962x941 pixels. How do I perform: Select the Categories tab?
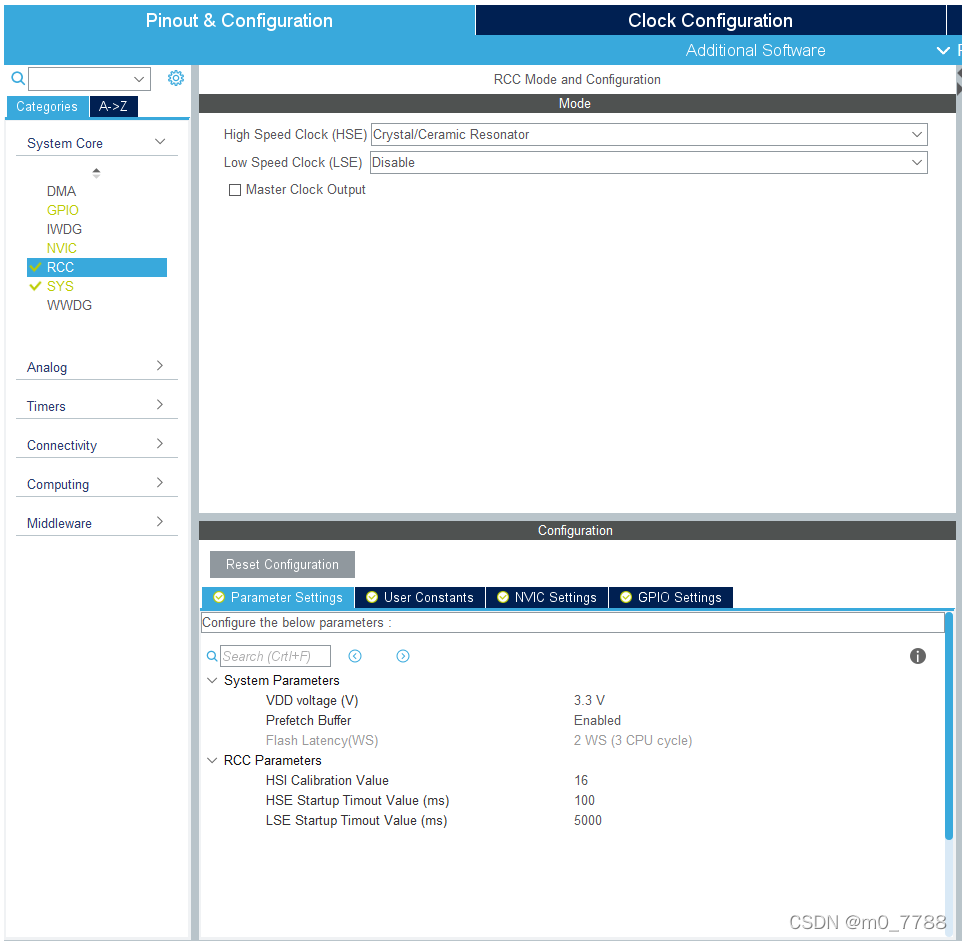(47, 106)
